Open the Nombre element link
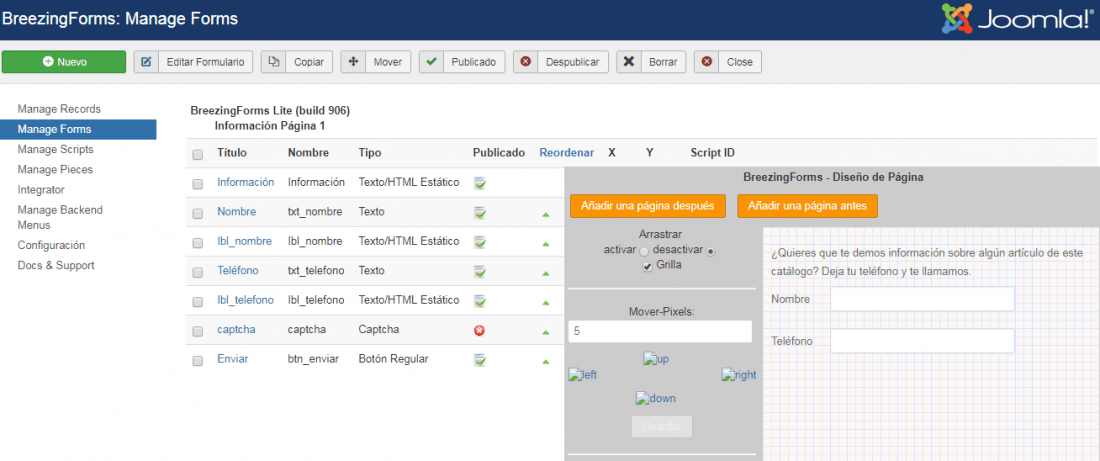The width and height of the screenshot is (1100, 461). [x=236, y=211]
